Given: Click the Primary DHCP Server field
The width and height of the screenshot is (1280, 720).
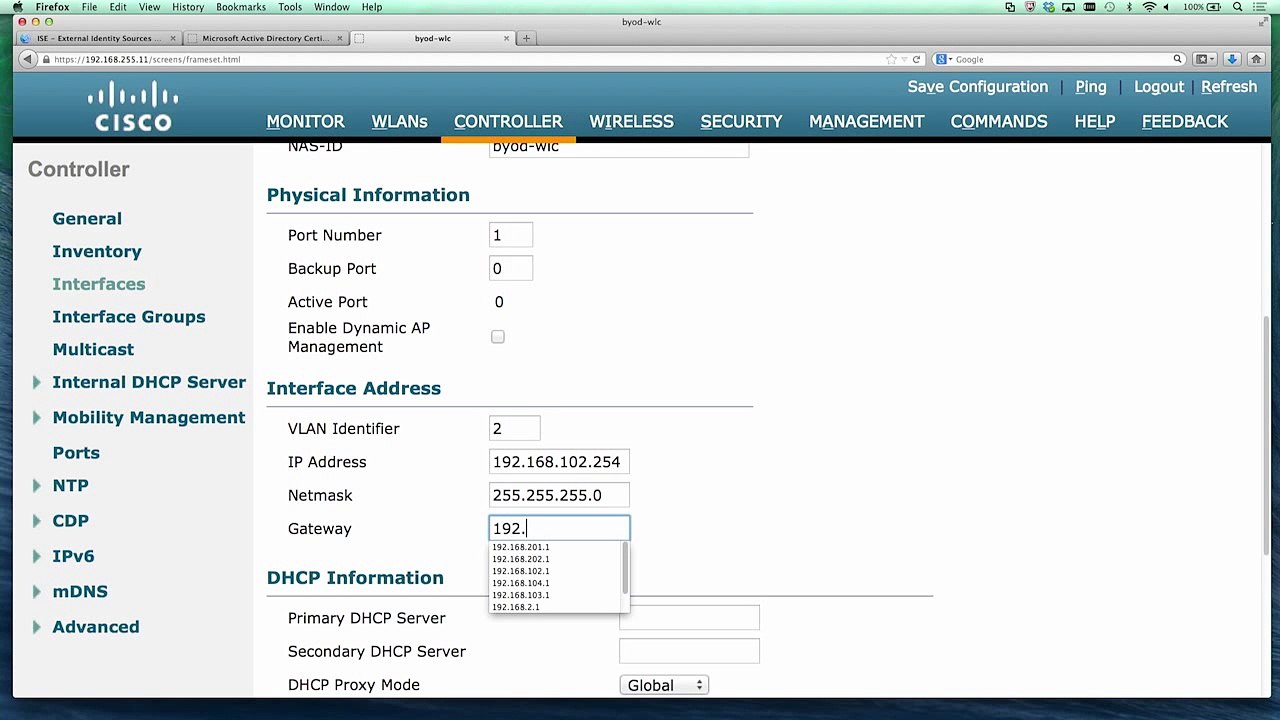Looking at the screenshot, I should click(689, 618).
